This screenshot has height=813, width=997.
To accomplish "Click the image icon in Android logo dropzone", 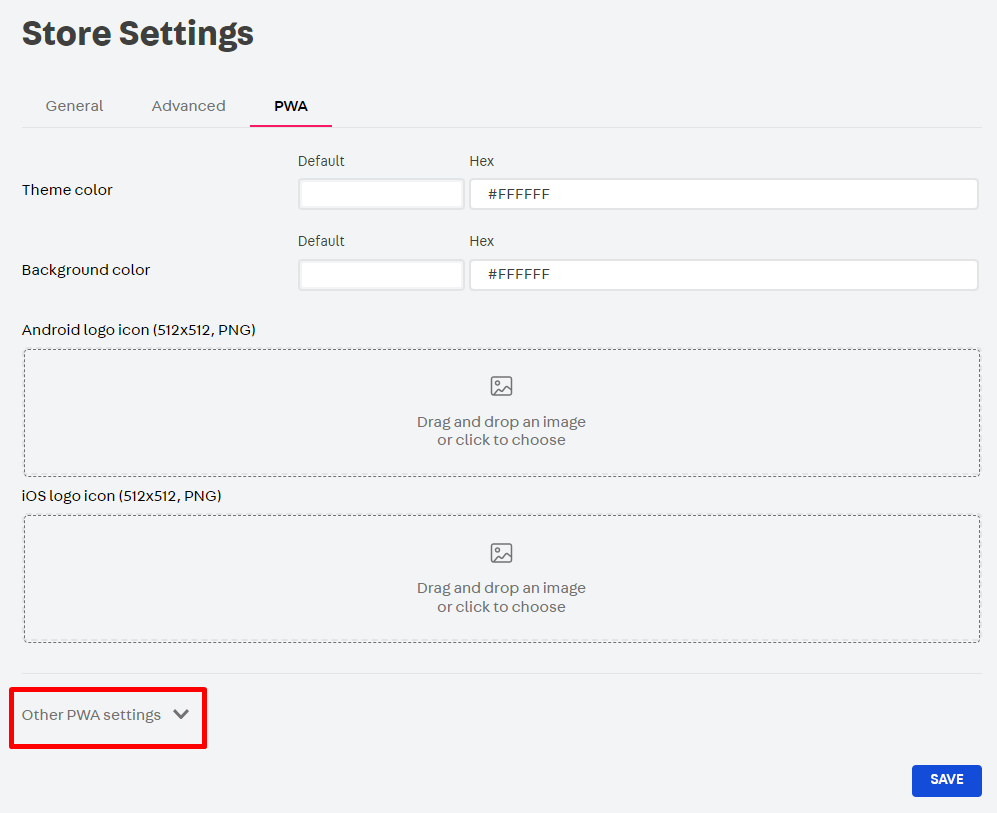I will pos(501,386).
